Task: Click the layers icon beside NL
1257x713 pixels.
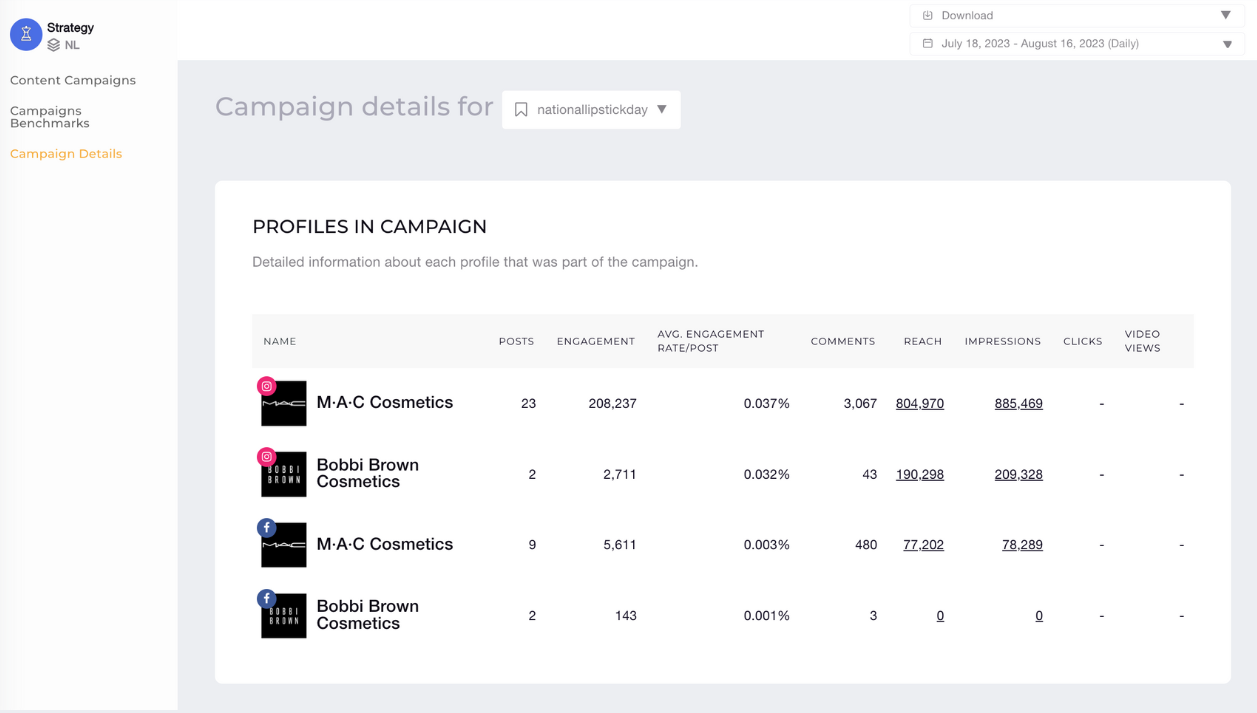Action: [54, 45]
